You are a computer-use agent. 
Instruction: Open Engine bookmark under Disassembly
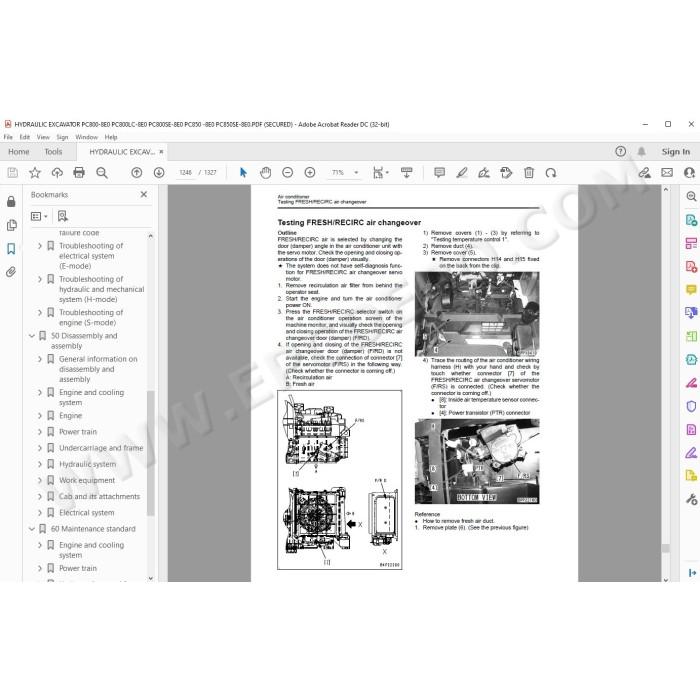click(x=71, y=416)
